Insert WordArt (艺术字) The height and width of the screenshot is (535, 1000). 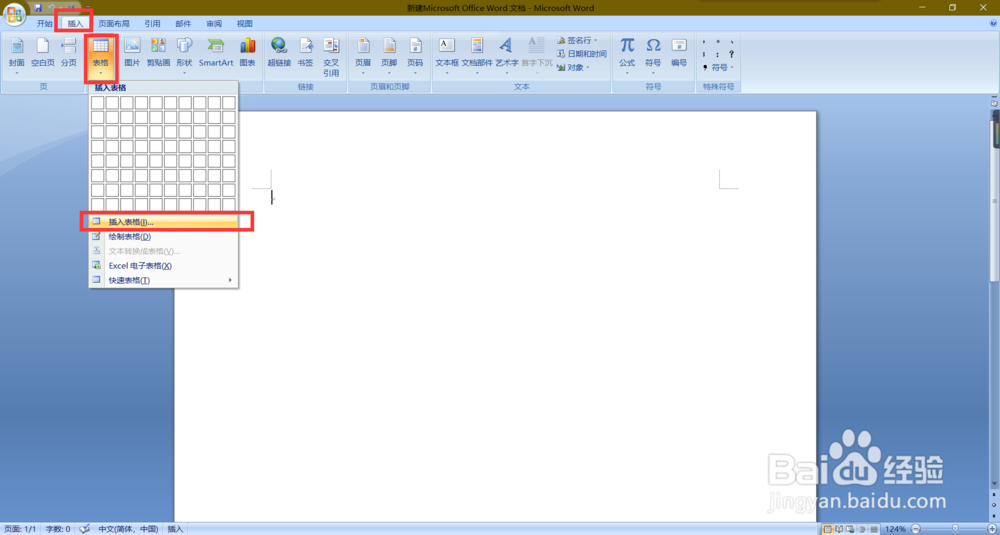(x=506, y=55)
